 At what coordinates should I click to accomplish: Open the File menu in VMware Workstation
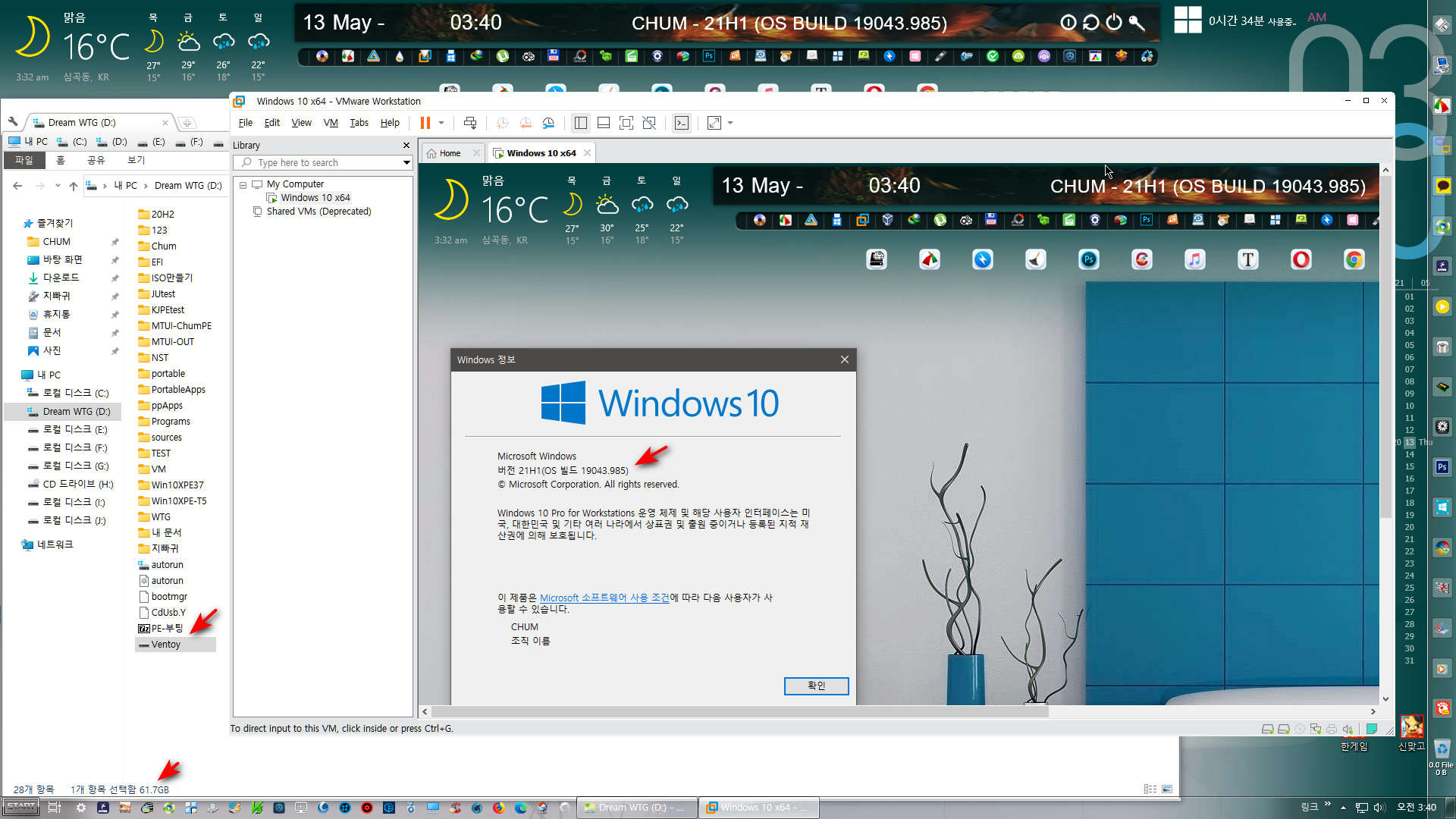pos(246,123)
